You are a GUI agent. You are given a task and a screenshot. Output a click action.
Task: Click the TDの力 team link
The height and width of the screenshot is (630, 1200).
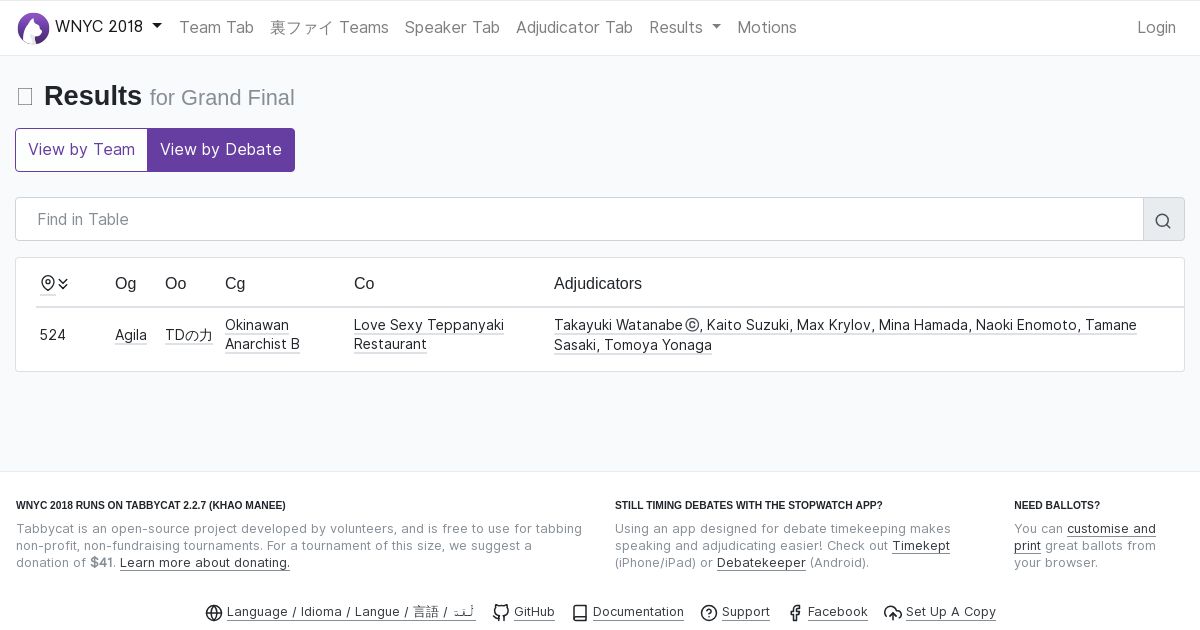click(189, 335)
